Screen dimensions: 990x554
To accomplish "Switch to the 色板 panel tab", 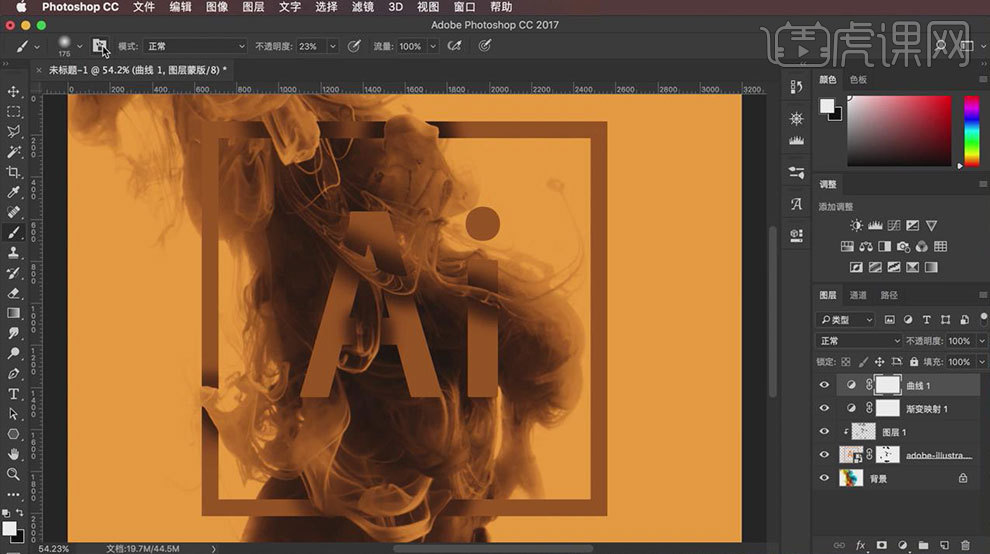I will coord(858,79).
